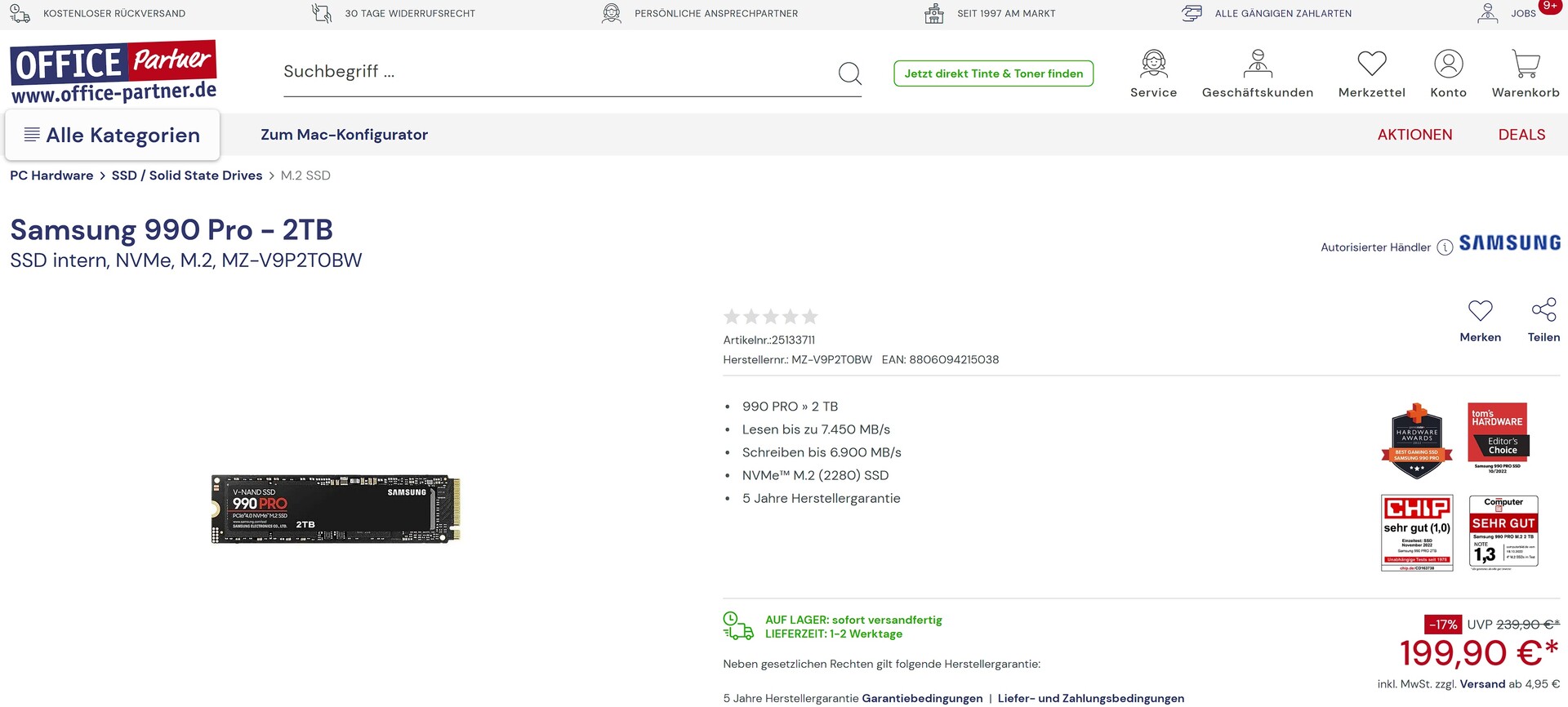Click the NVMe™ M.2 (2280) SSD bullet
Viewport: 1568px width, 707px height.
tap(815, 475)
